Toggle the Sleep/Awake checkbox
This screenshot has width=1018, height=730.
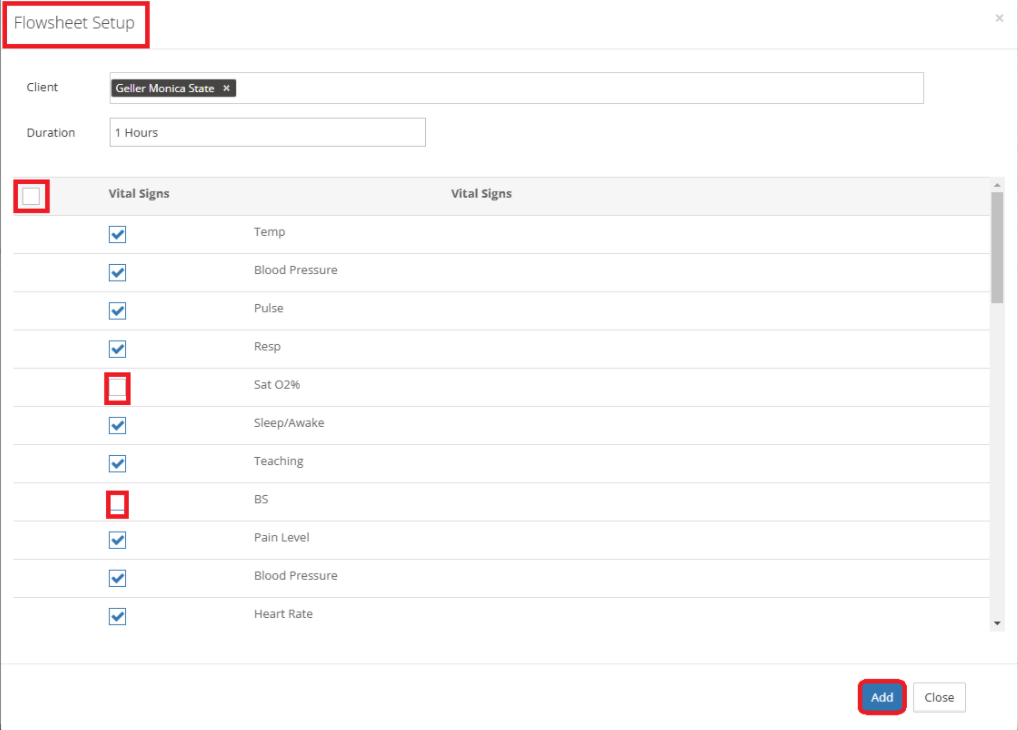pyautogui.click(x=117, y=425)
